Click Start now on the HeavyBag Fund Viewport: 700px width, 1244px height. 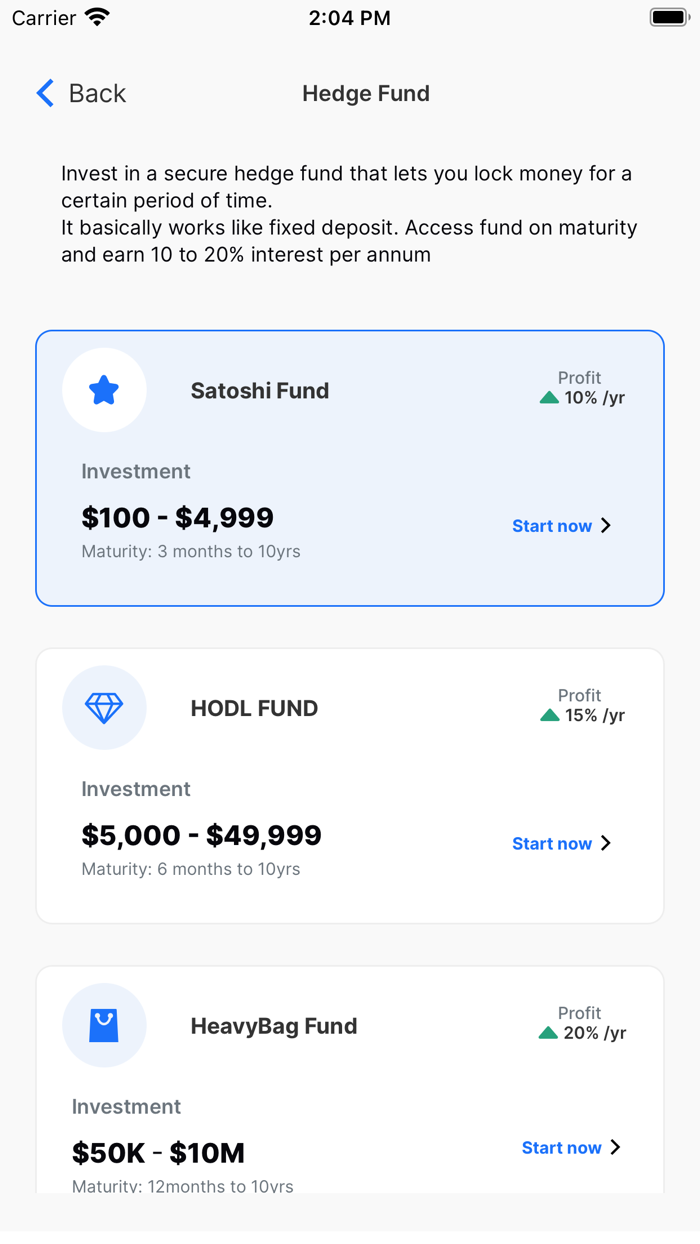[560, 1147]
